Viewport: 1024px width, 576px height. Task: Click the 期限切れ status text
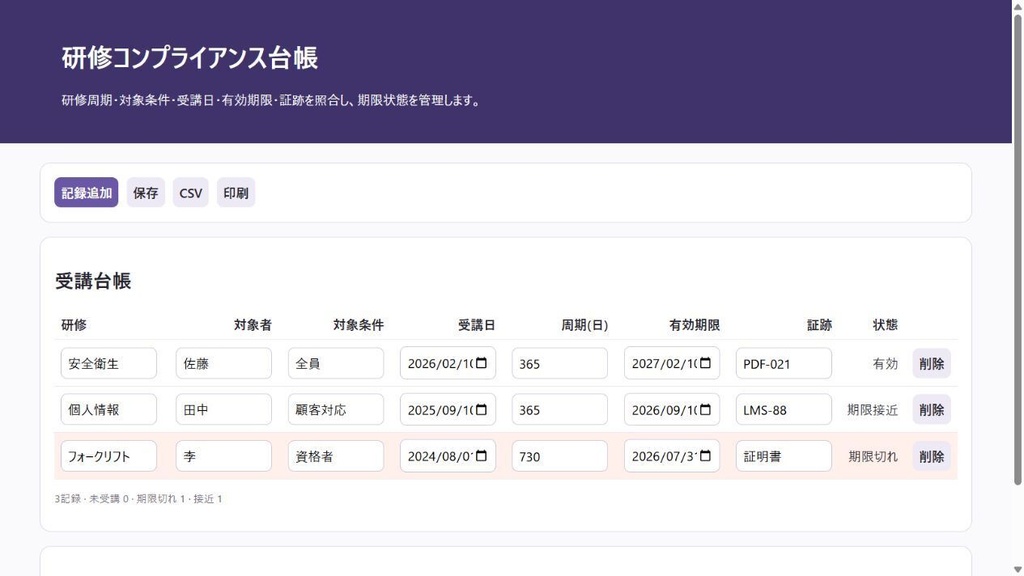[873, 456]
